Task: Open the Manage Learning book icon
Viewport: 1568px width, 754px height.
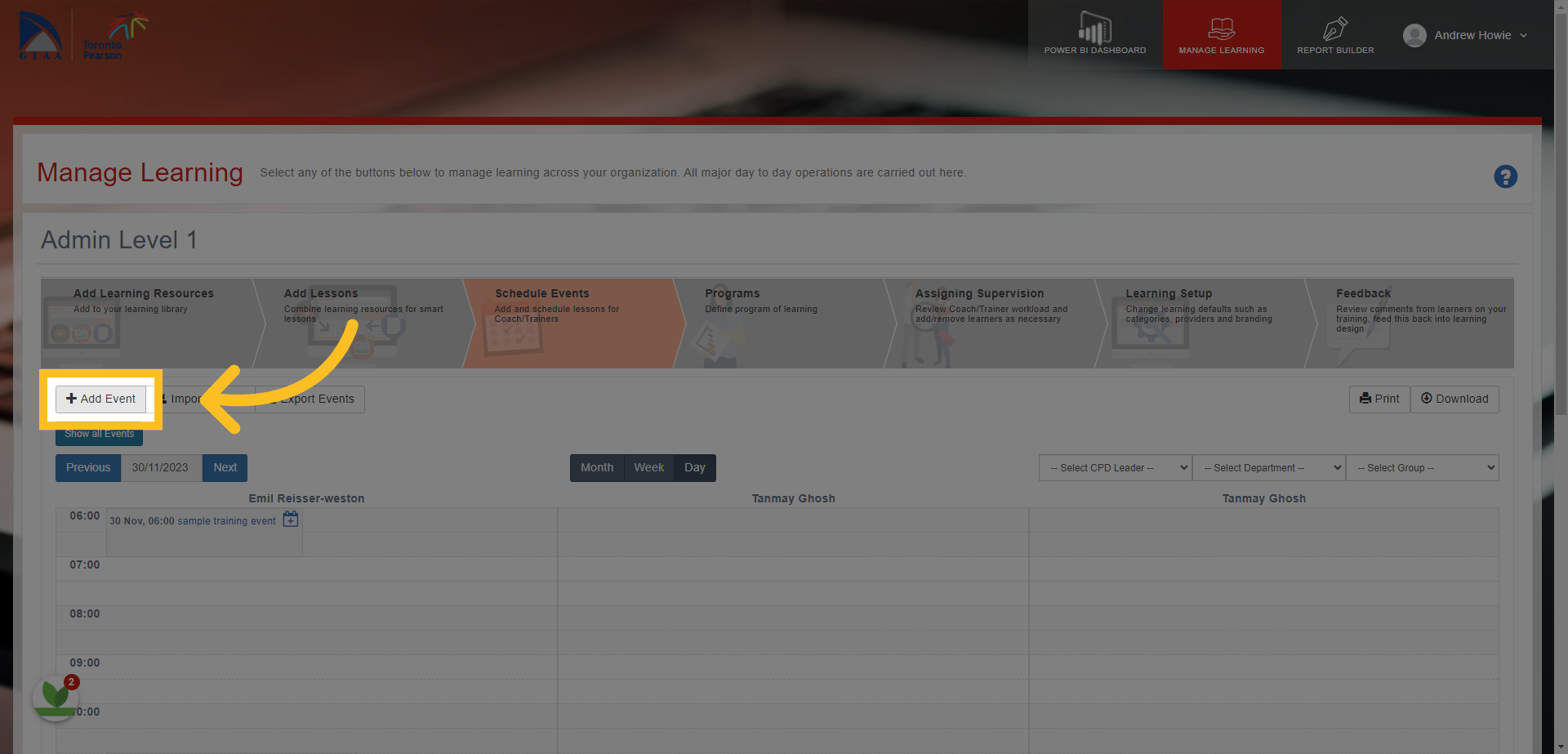Action: point(1221,29)
